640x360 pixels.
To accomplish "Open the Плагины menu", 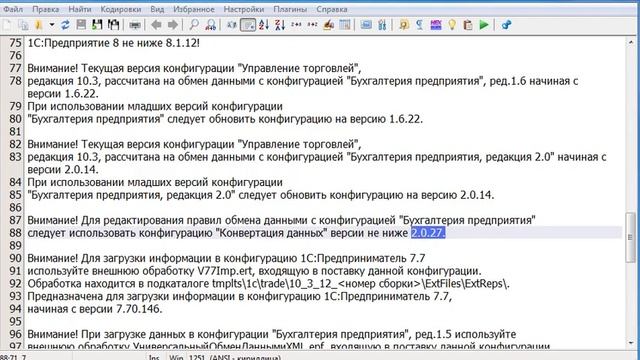I will [290, 9].
